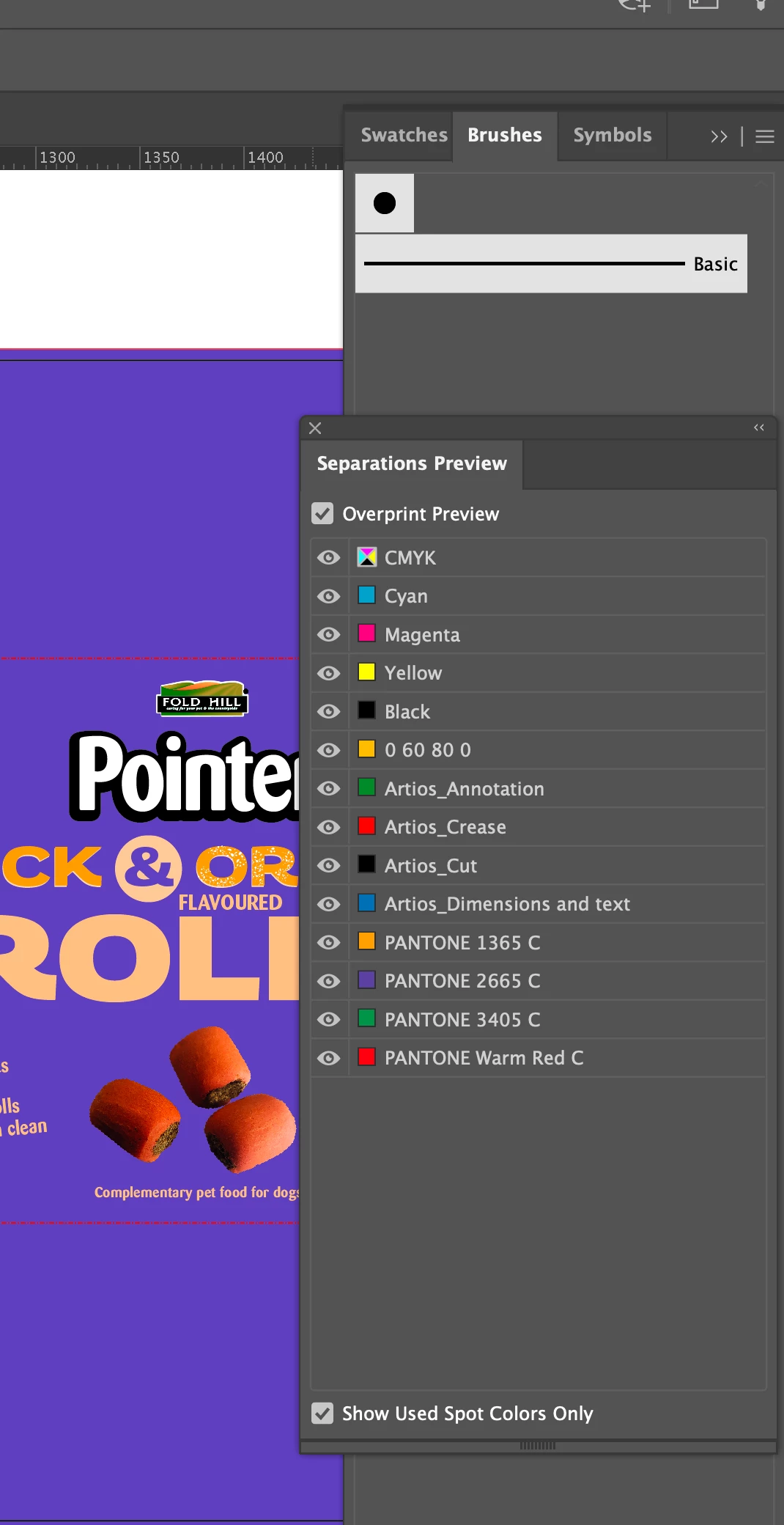The width and height of the screenshot is (784, 1525).
Task: Click the PANTONE 2665 C purple swatch
Action: (x=366, y=980)
